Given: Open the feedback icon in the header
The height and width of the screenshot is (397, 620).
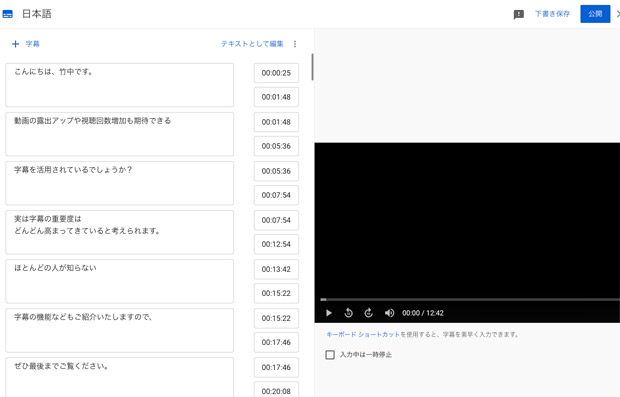Looking at the screenshot, I should point(518,15).
